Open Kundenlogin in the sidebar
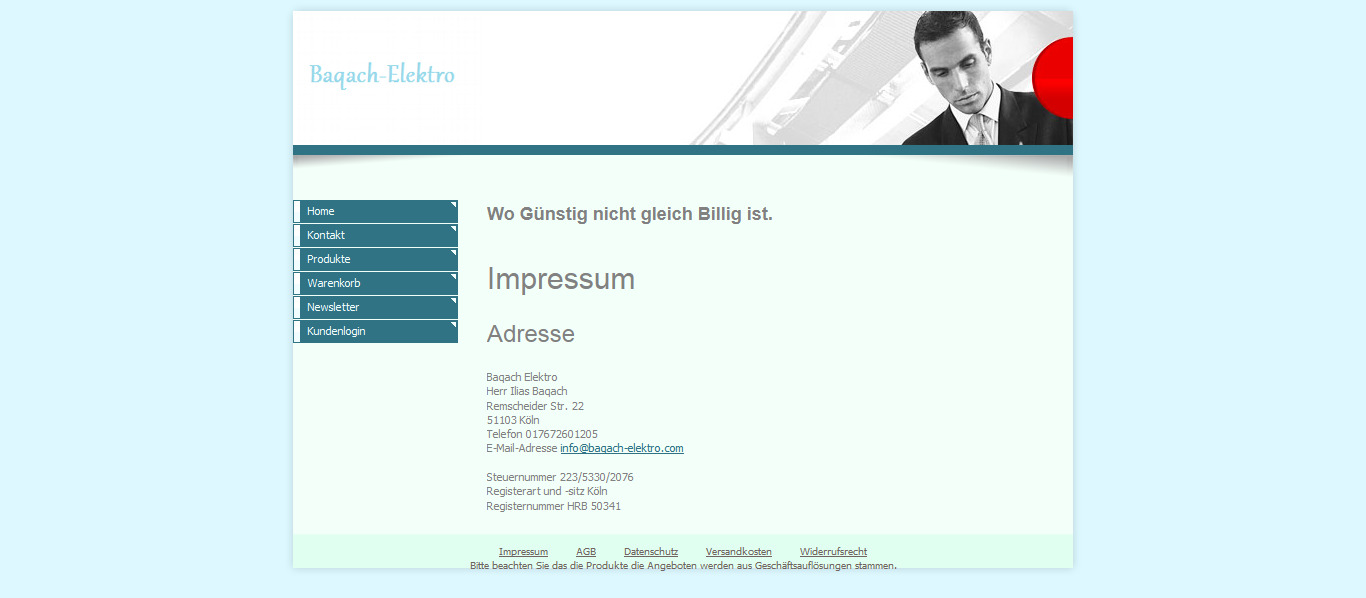The image size is (1366, 598). (375, 331)
